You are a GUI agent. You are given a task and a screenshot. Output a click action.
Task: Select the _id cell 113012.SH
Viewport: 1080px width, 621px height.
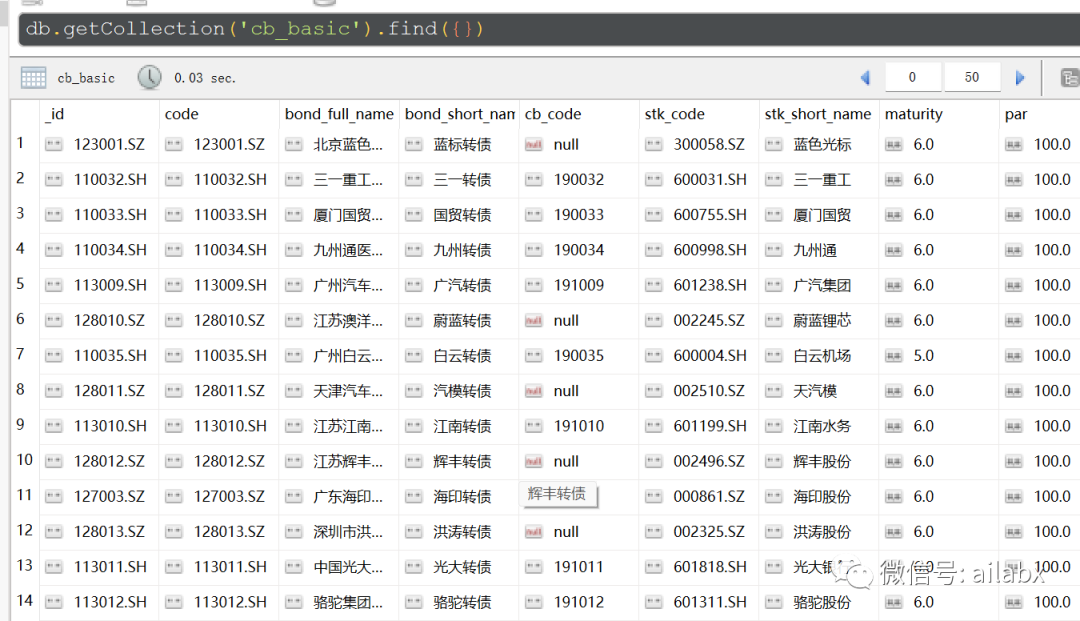(x=110, y=602)
